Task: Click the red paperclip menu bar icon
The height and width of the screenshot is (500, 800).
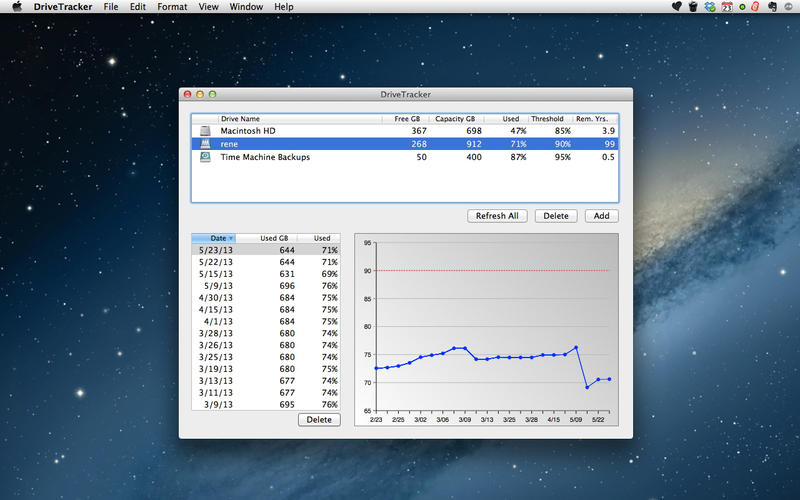Action: pyautogui.click(x=756, y=7)
